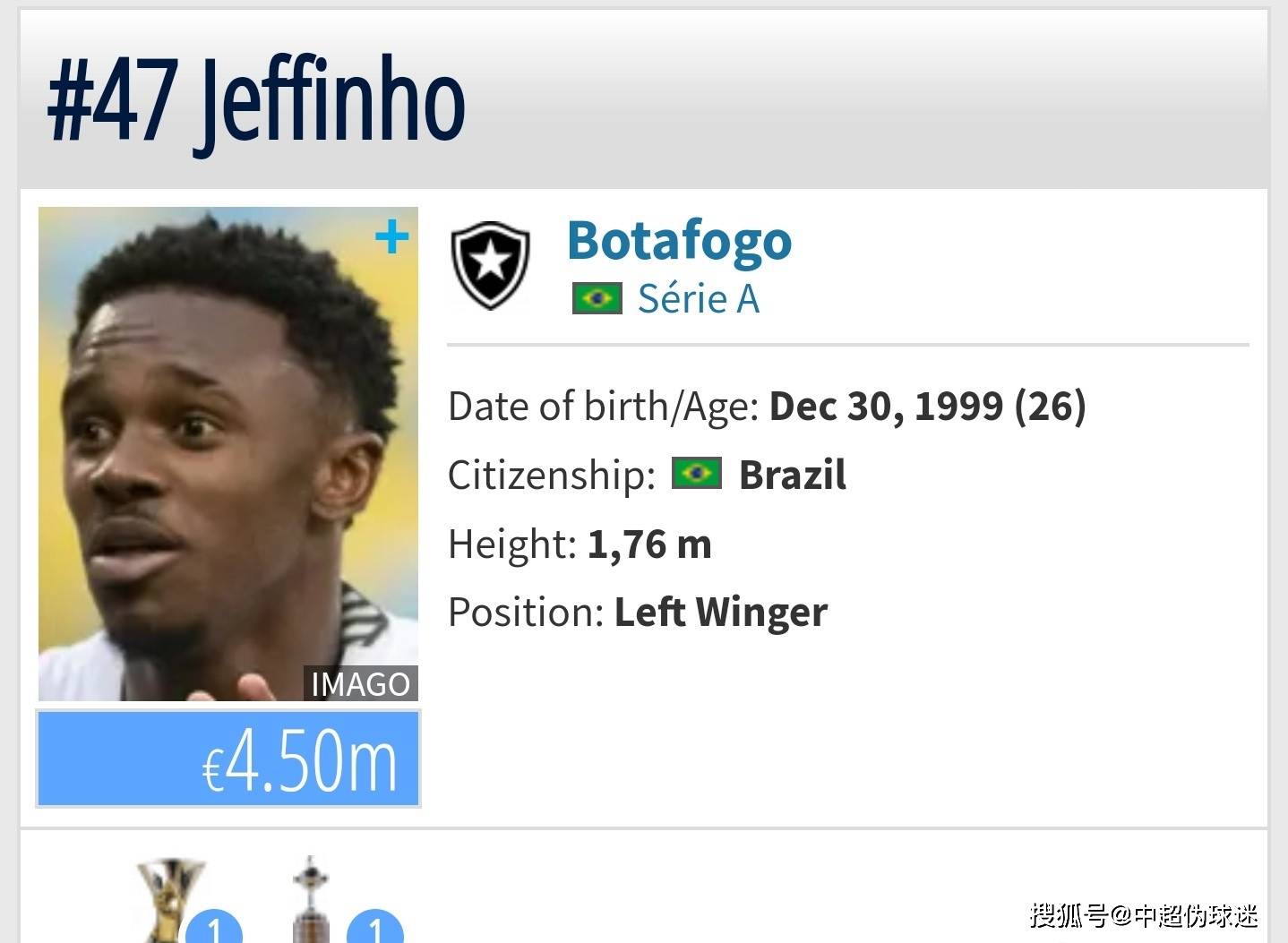Click the Brazil citizenship text

tap(793, 475)
